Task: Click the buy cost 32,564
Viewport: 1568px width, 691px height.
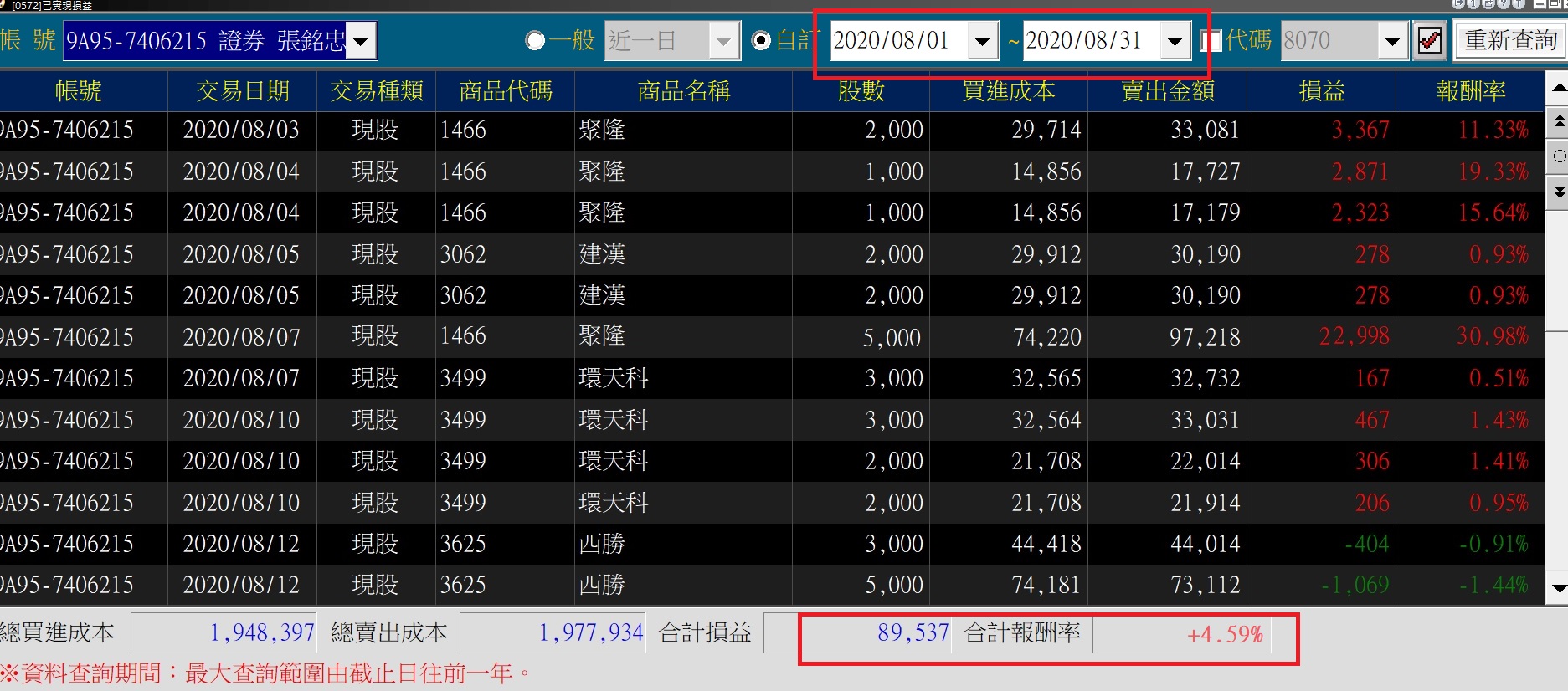Action: point(1046,419)
